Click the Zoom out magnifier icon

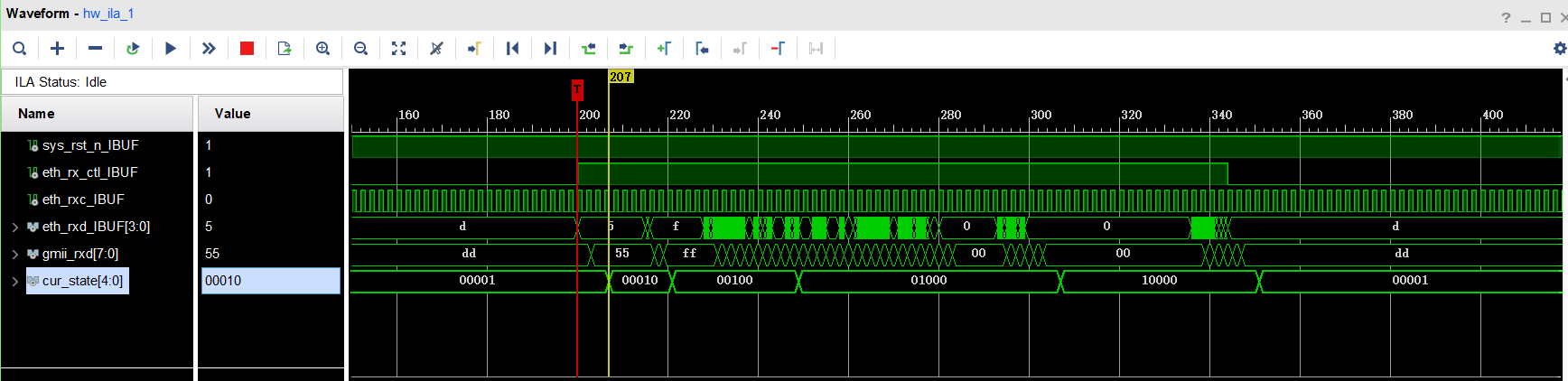tap(360, 49)
